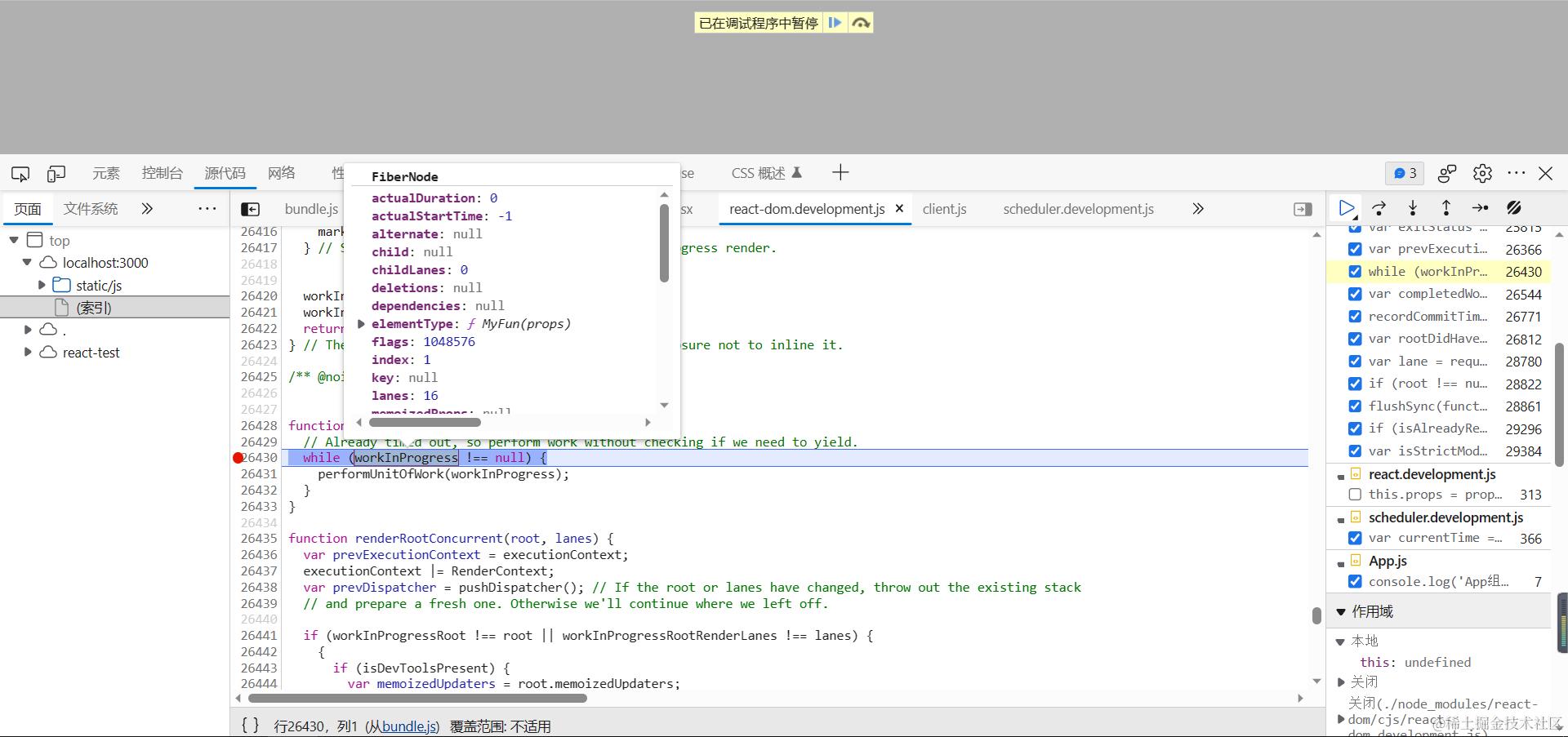Open DevTools settings gear

(1482, 173)
